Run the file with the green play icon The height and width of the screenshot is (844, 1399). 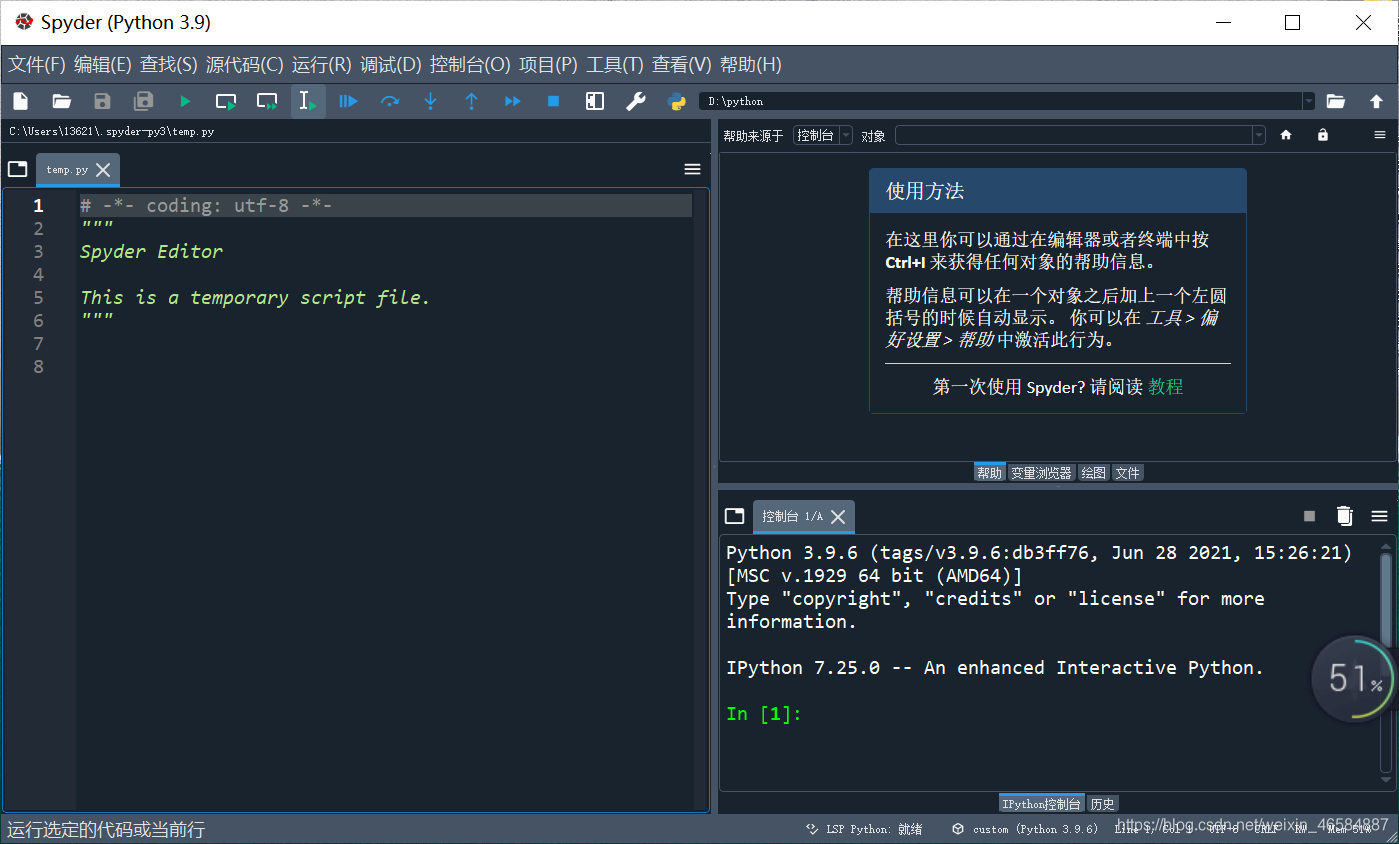point(185,101)
